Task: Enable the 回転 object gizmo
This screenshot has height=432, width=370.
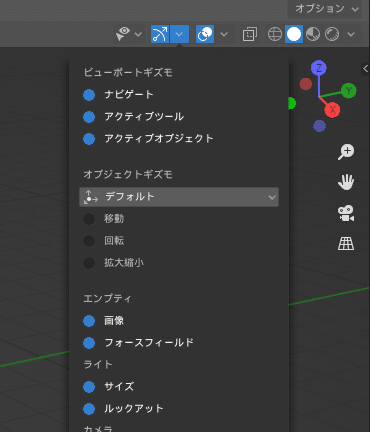Action: (89, 241)
